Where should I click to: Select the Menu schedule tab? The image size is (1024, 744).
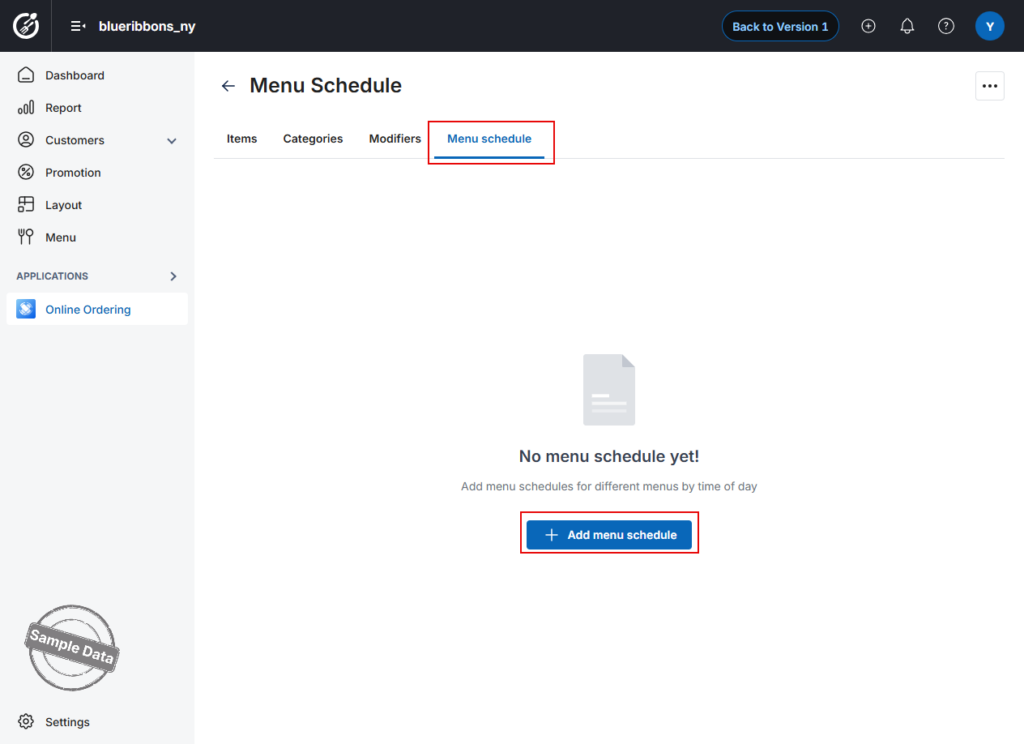click(x=489, y=138)
